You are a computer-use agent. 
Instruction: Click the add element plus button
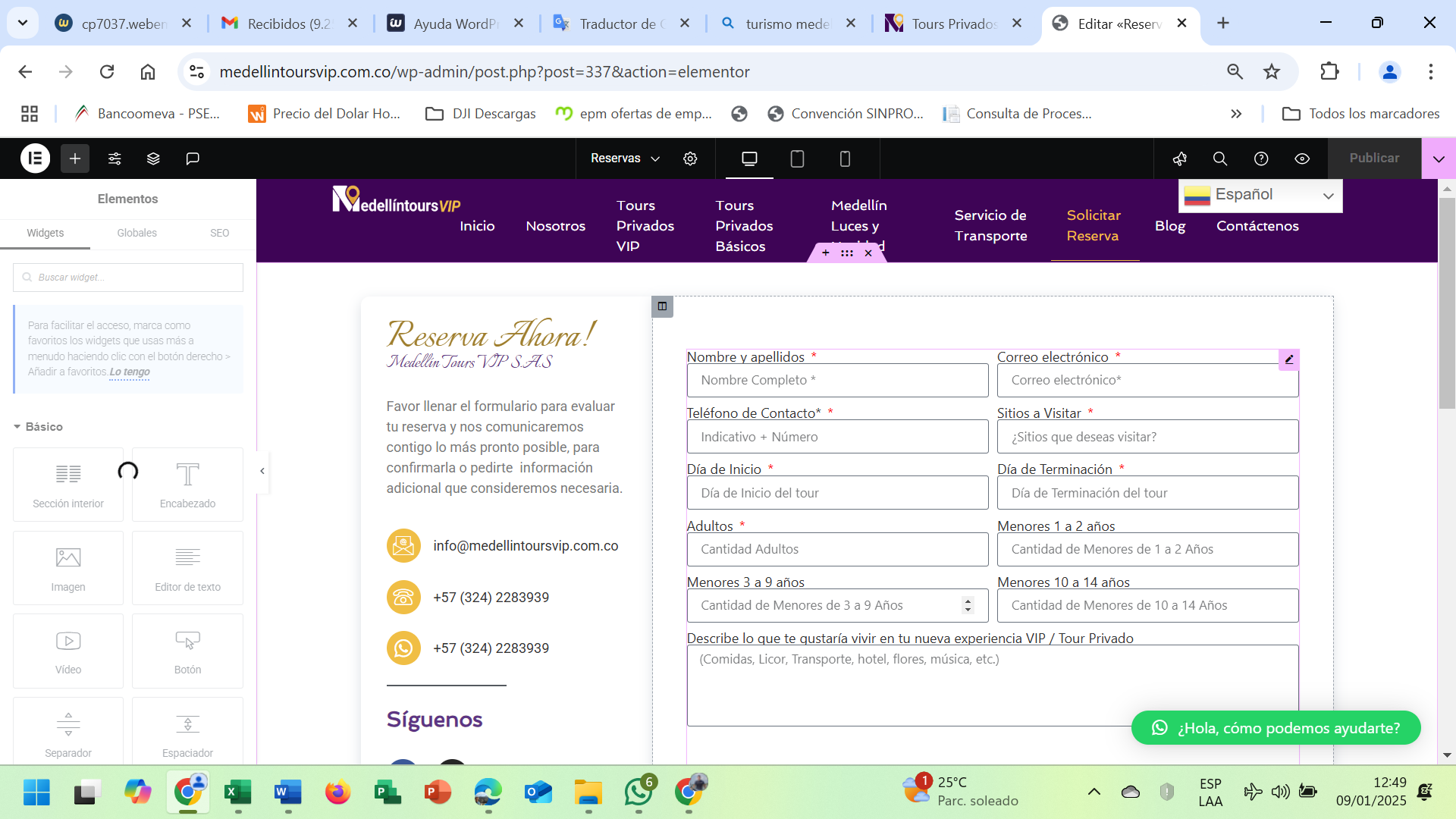75,158
